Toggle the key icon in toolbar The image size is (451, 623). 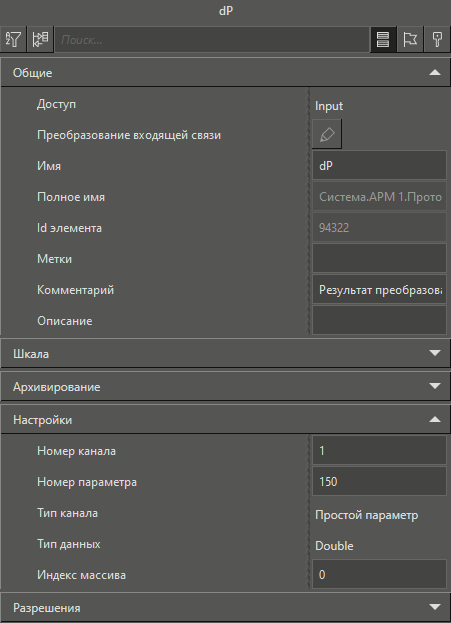click(x=437, y=39)
